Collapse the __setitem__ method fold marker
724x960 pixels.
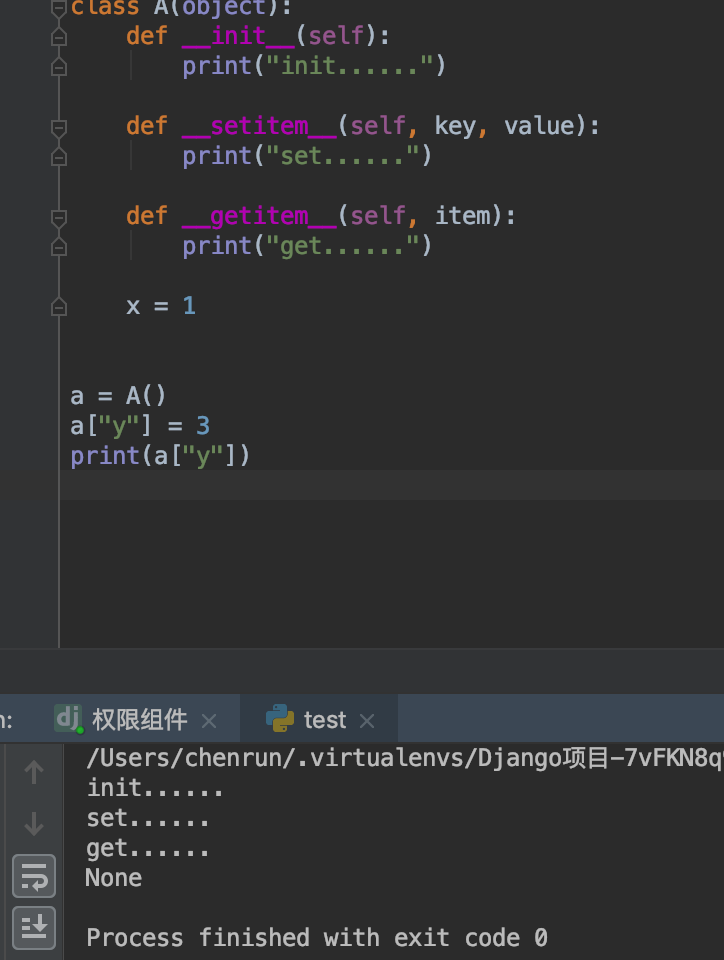click(59, 127)
